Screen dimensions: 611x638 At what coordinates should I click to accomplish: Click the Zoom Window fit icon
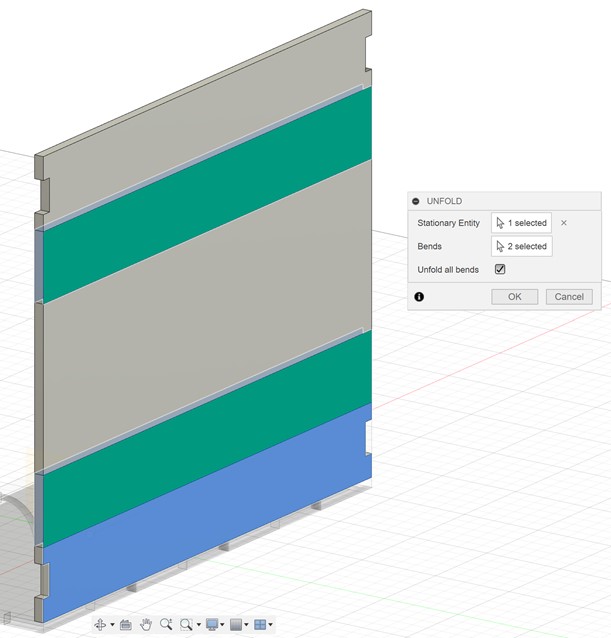pos(186,625)
